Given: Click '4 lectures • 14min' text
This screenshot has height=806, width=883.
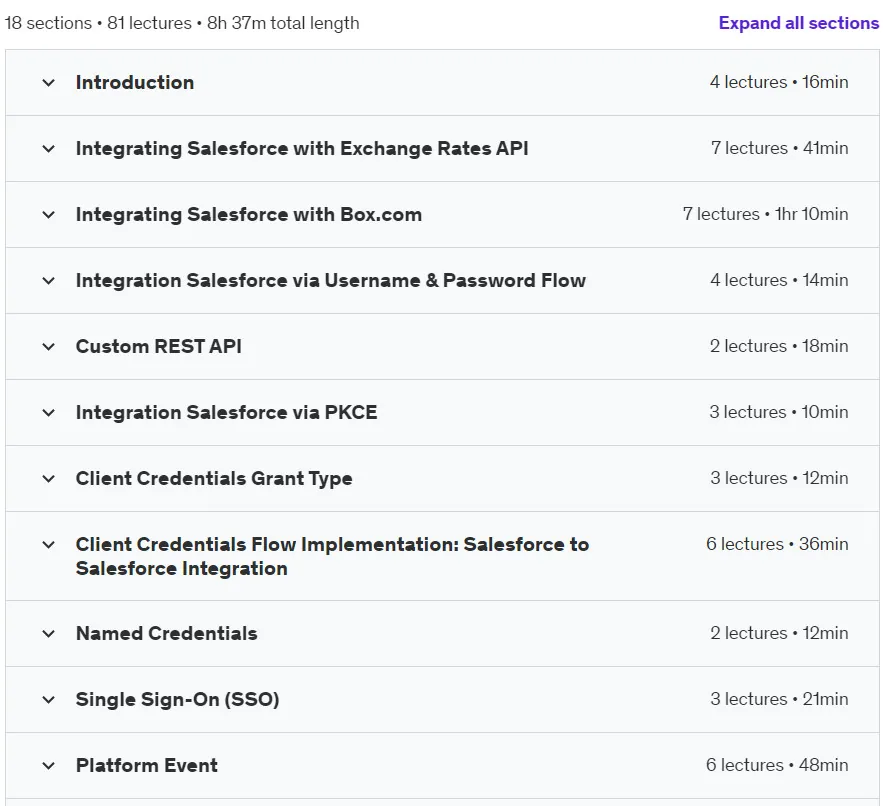Looking at the screenshot, I should 779,280.
